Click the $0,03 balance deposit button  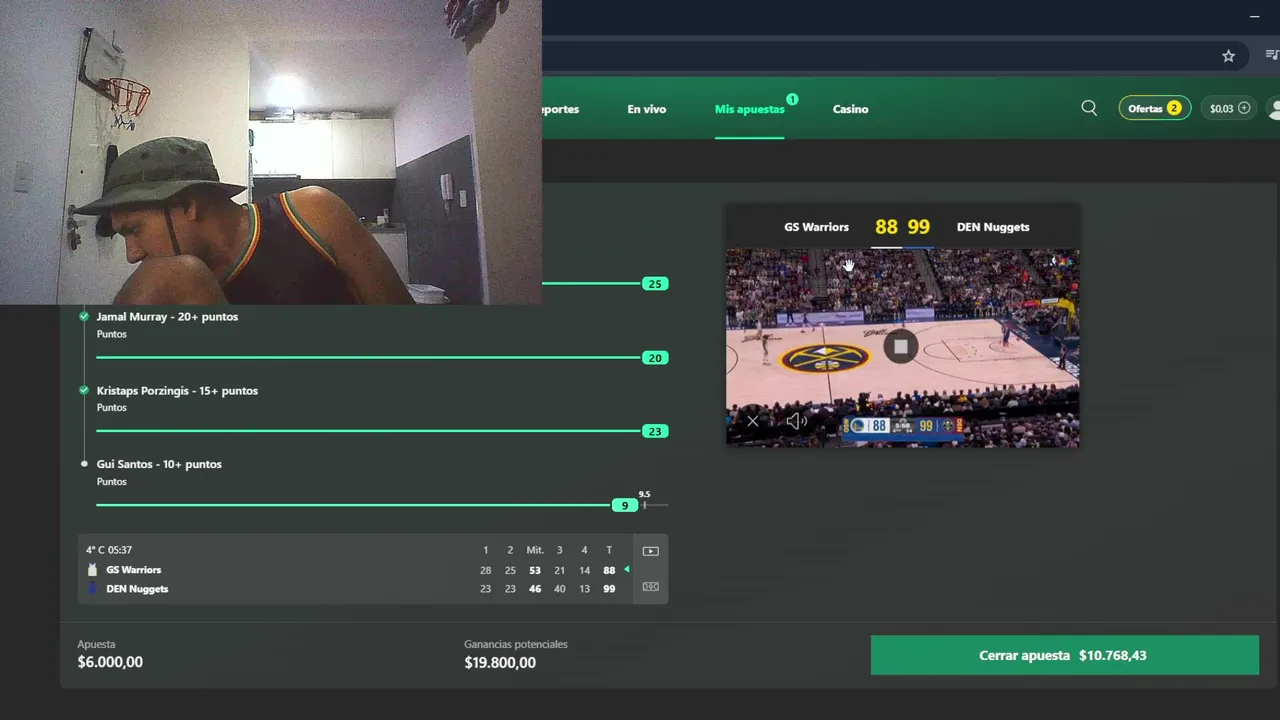coord(1230,108)
